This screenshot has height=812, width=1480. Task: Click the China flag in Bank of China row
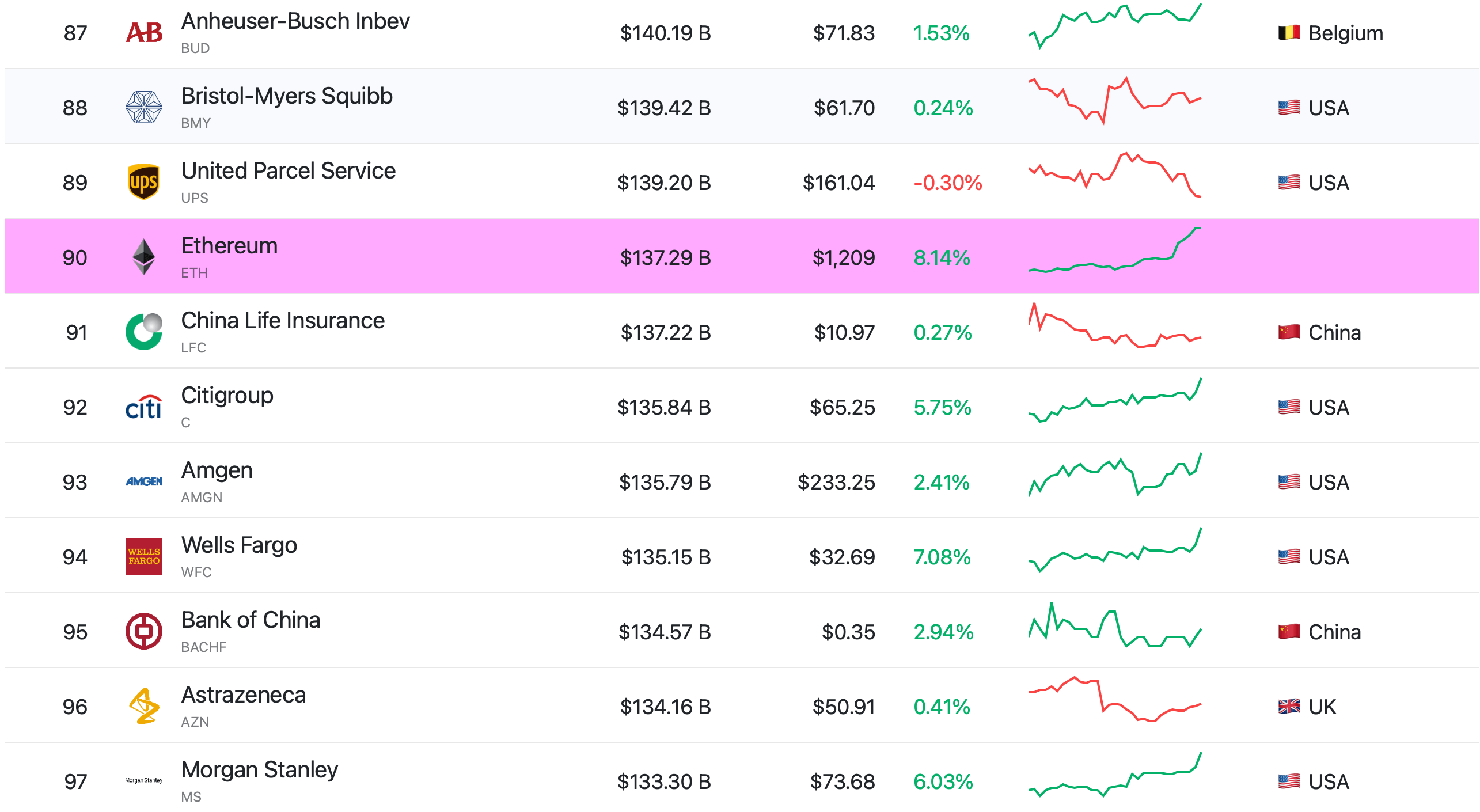[1289, 632]
